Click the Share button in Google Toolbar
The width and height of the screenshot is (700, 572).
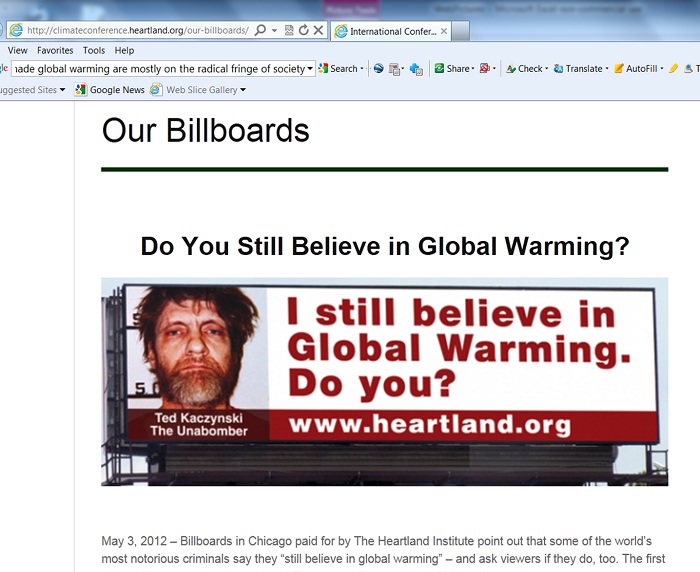pos(452,69)
